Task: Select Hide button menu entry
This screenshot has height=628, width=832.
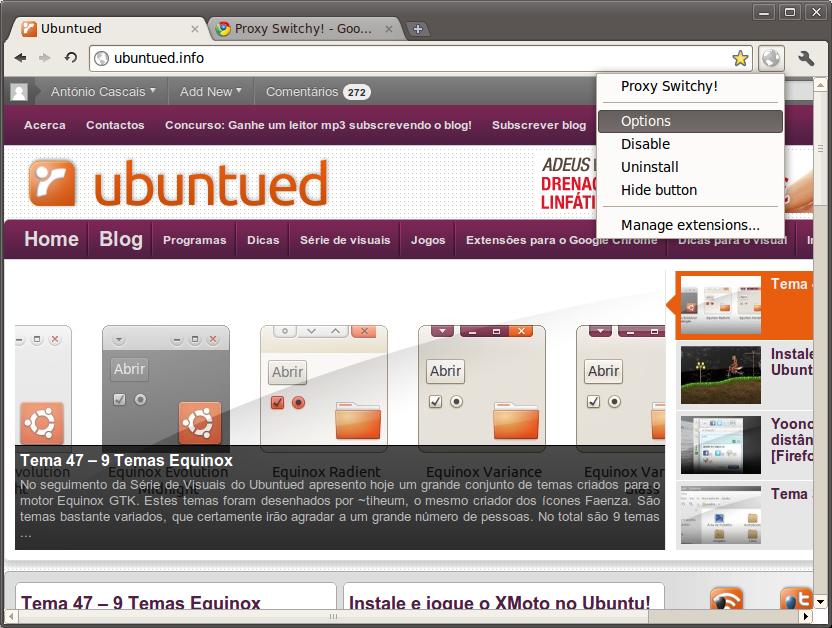Action: point(690,190)
